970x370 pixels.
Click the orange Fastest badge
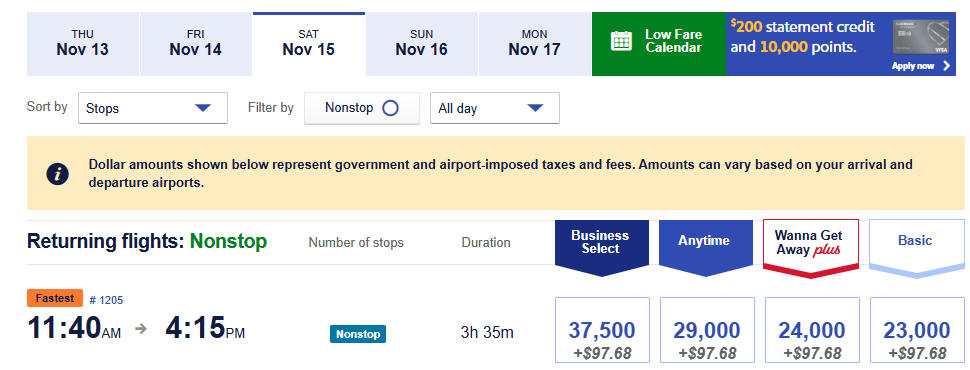(x=55, y=298)
